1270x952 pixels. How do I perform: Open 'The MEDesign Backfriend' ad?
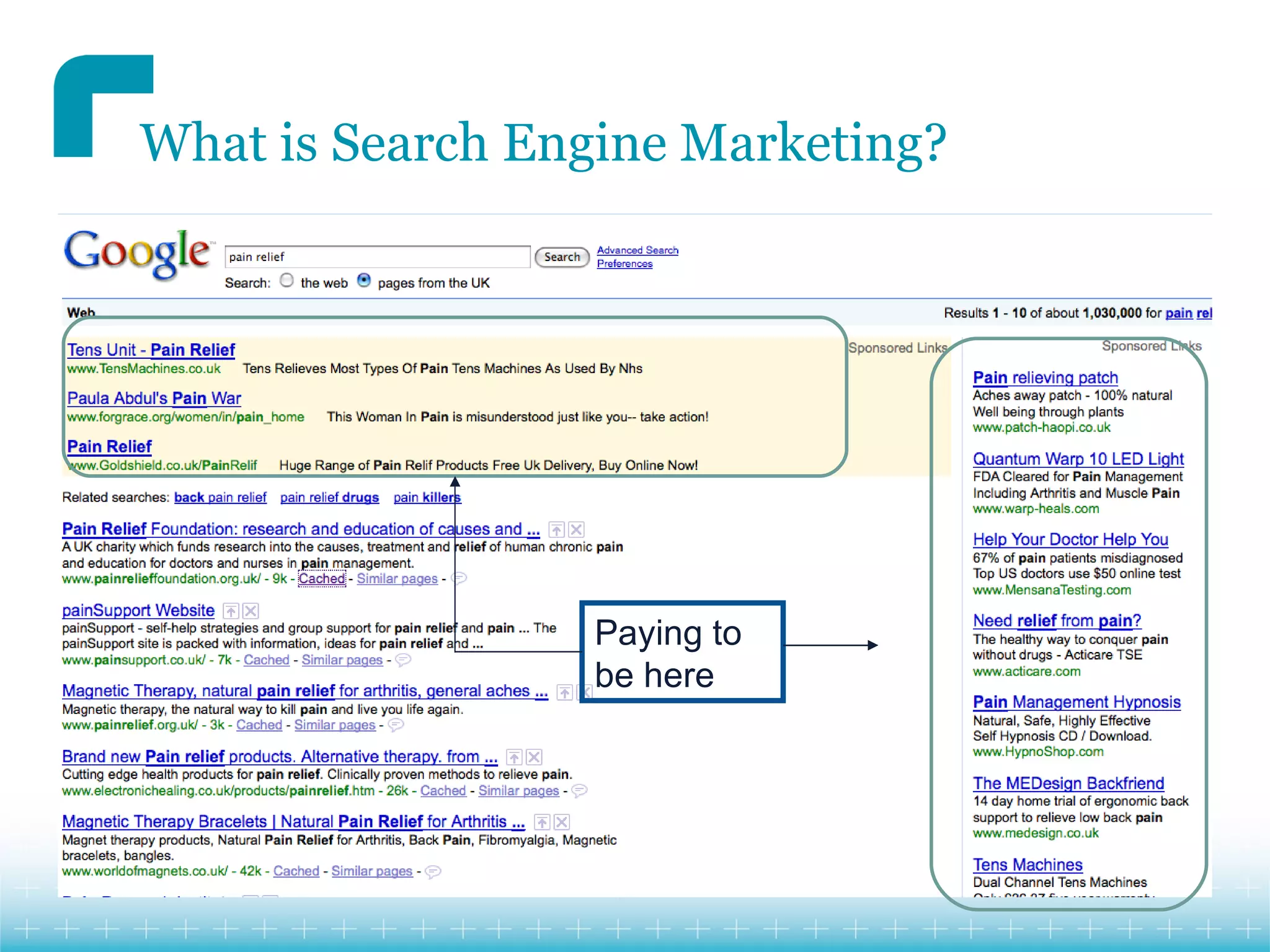click(x=1068, y=783)
